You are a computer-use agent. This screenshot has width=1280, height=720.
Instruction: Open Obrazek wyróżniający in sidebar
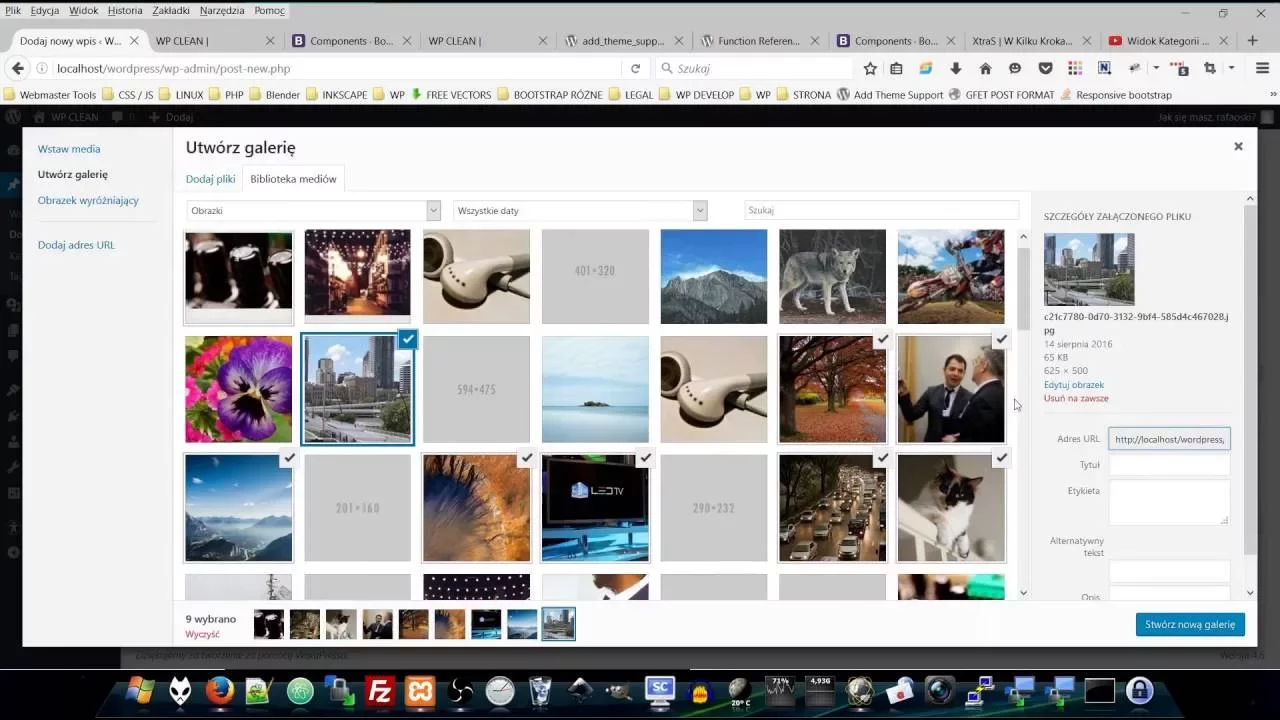point(88,200)
